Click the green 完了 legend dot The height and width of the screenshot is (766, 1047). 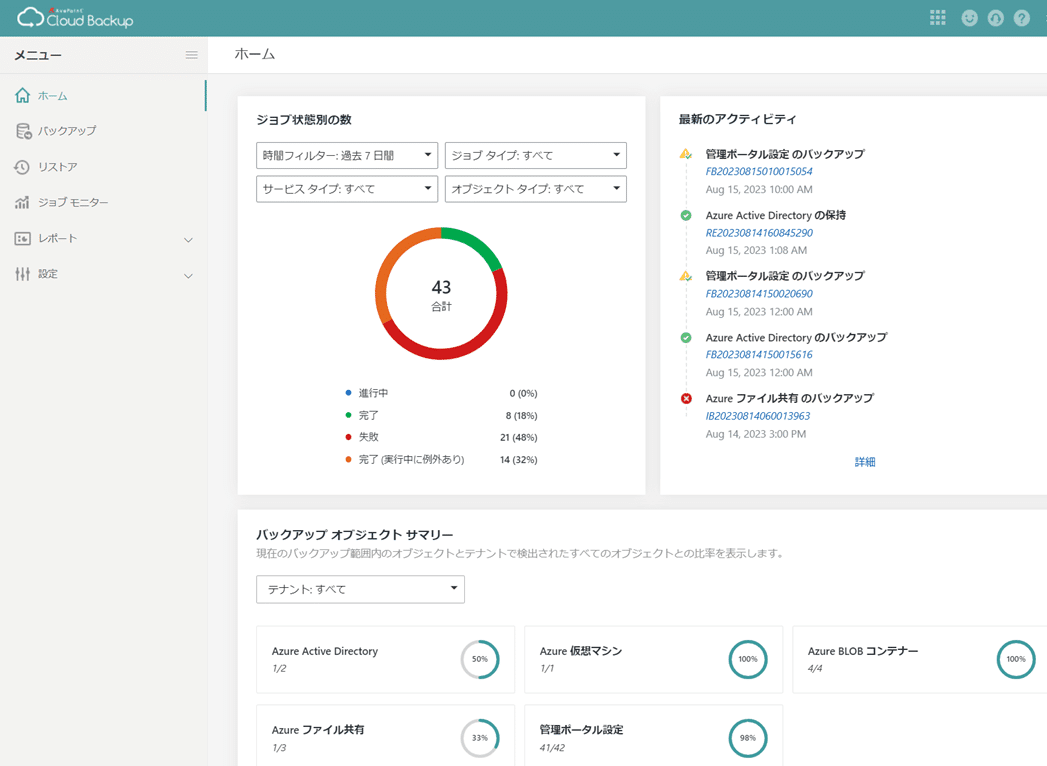[x=348, y=415]
